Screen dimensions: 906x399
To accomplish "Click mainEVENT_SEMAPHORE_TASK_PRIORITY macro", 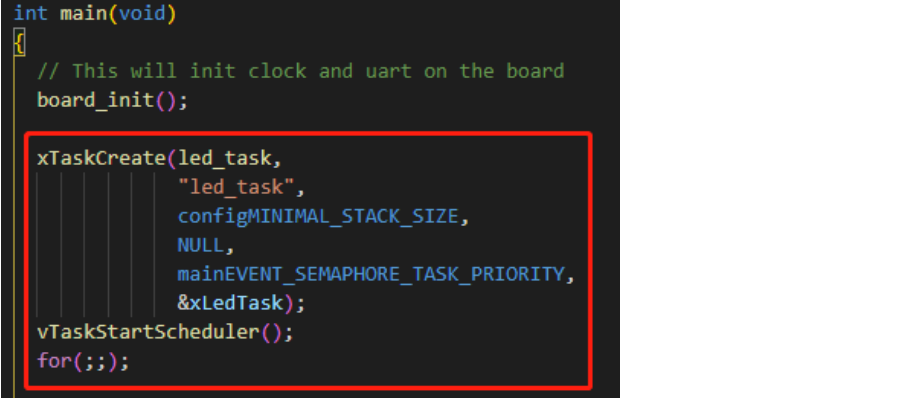I will click(x=370, y=274).
